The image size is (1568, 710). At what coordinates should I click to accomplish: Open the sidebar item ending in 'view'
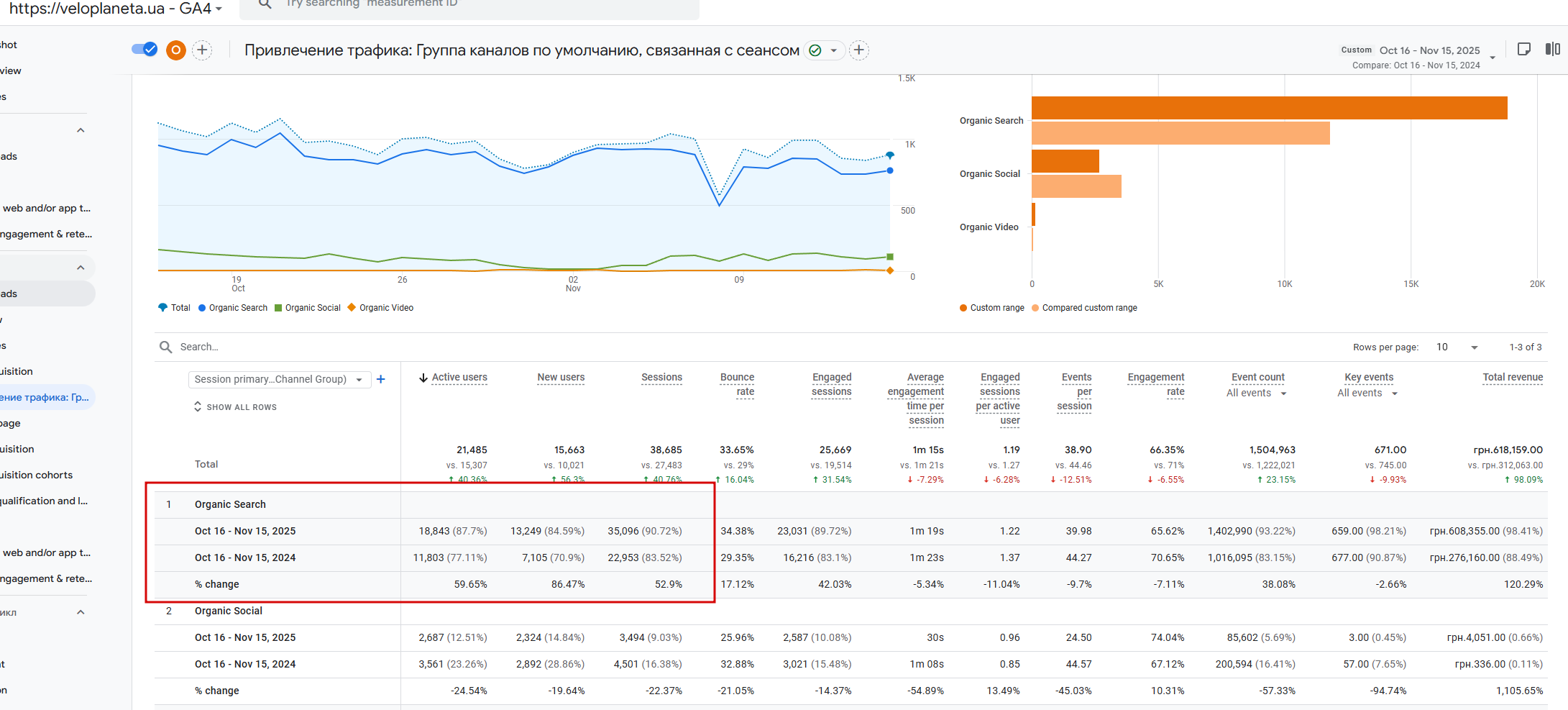(x=11, y=70)
